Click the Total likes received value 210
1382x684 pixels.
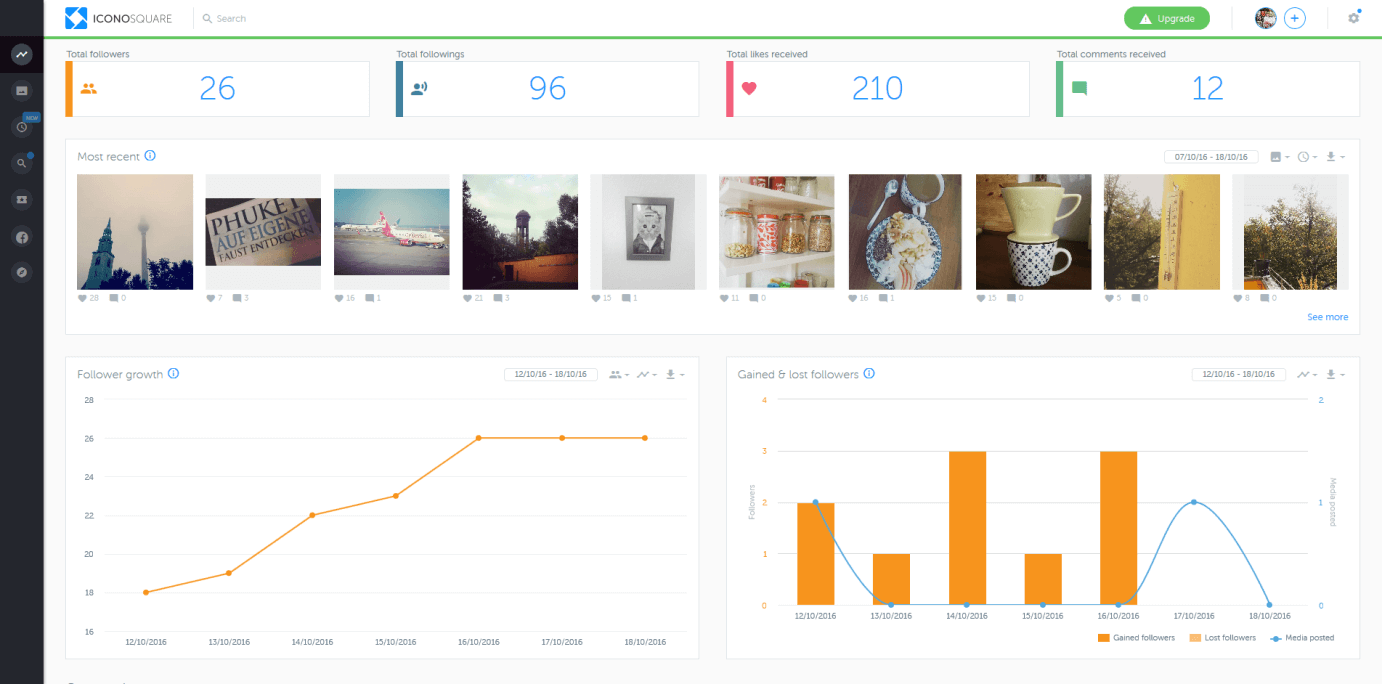pyautogui.click(x=877, y=88)
